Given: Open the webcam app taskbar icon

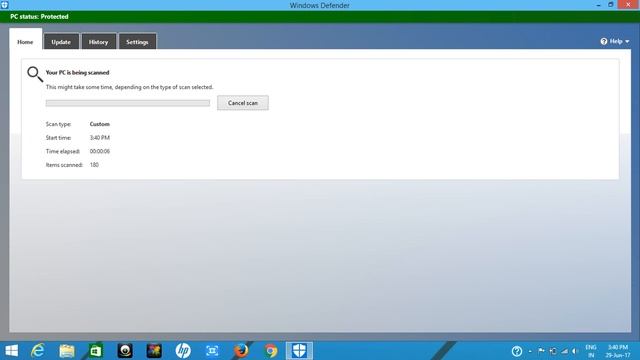Looking at the screenshot, I should [x=125, y=351].
